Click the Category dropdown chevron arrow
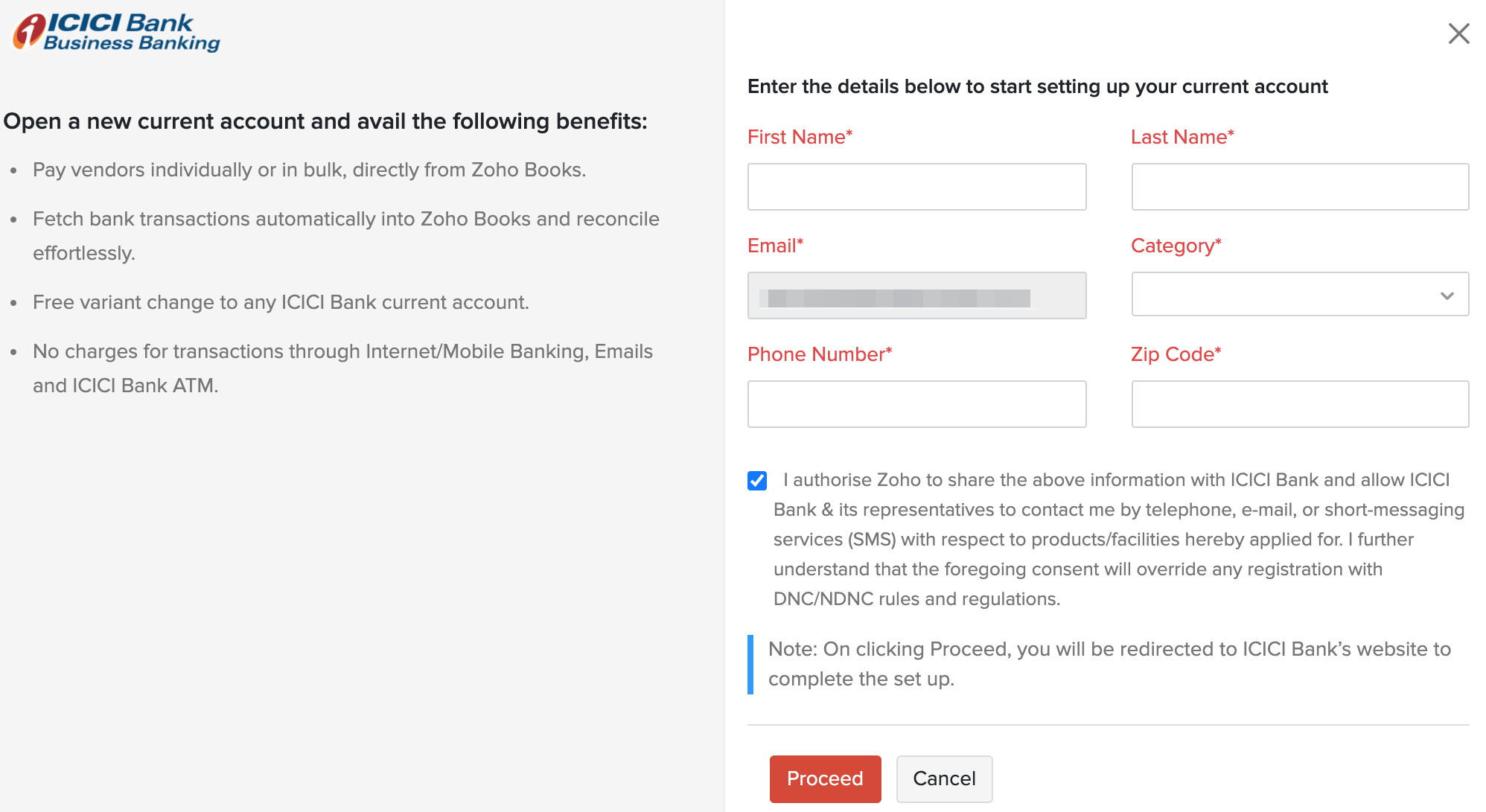The image size is (1486, 812). [x=1447, y=295]
